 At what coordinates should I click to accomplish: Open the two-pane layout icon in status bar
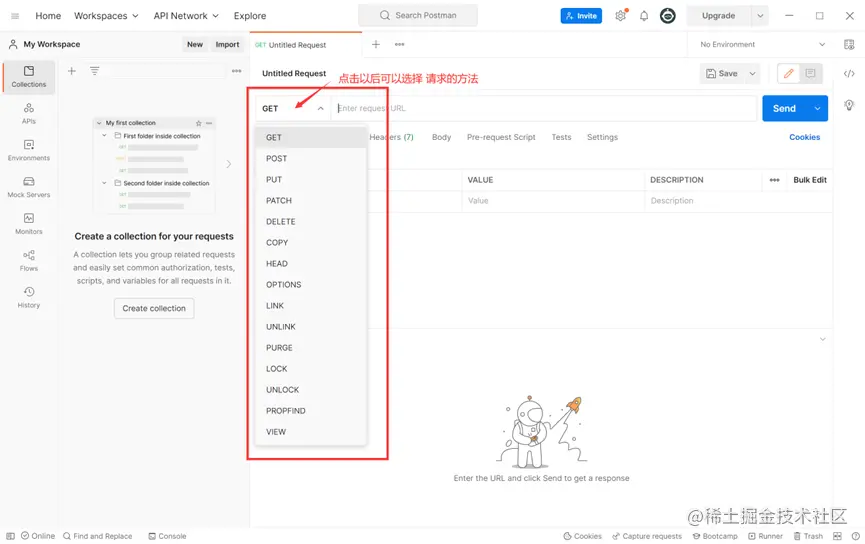837,536
